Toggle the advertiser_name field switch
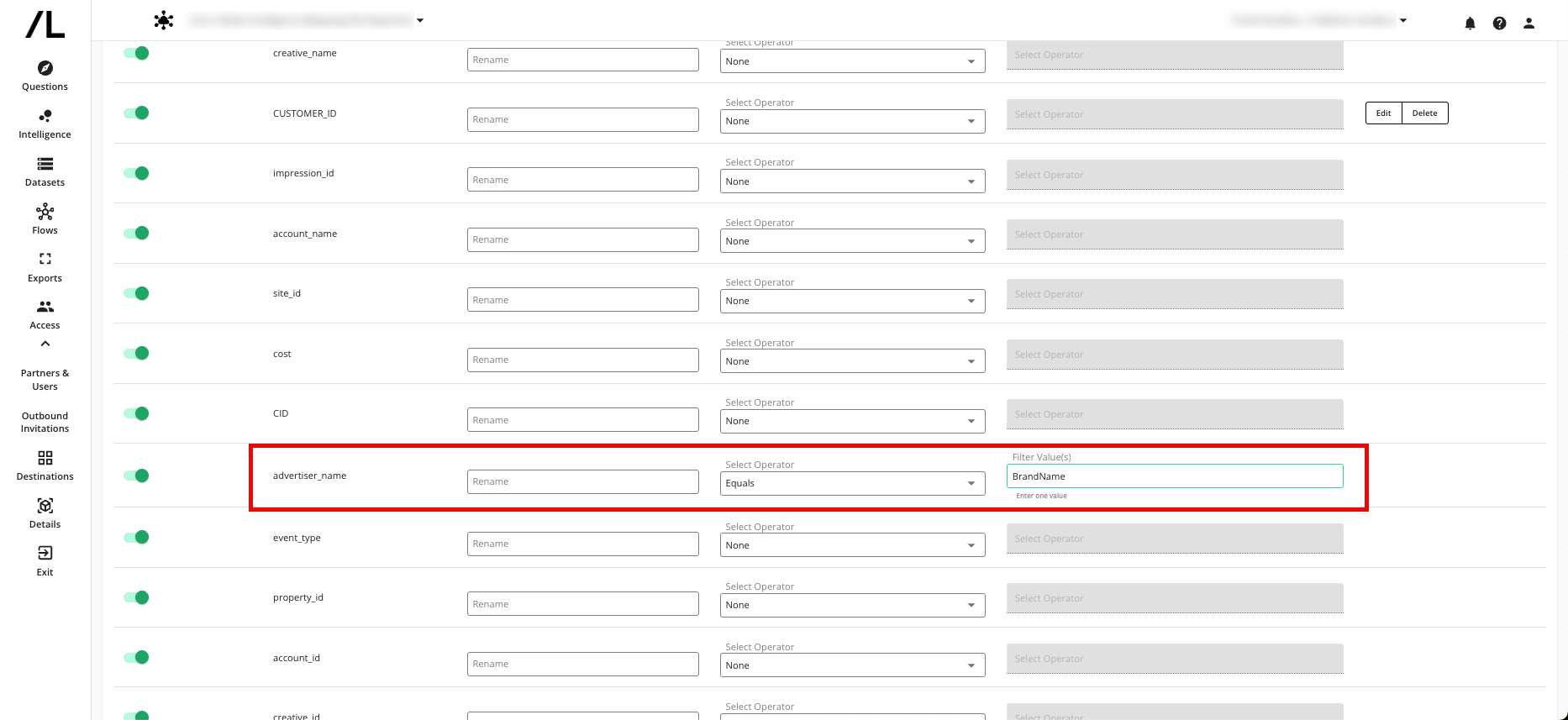 tap(136, 475)
